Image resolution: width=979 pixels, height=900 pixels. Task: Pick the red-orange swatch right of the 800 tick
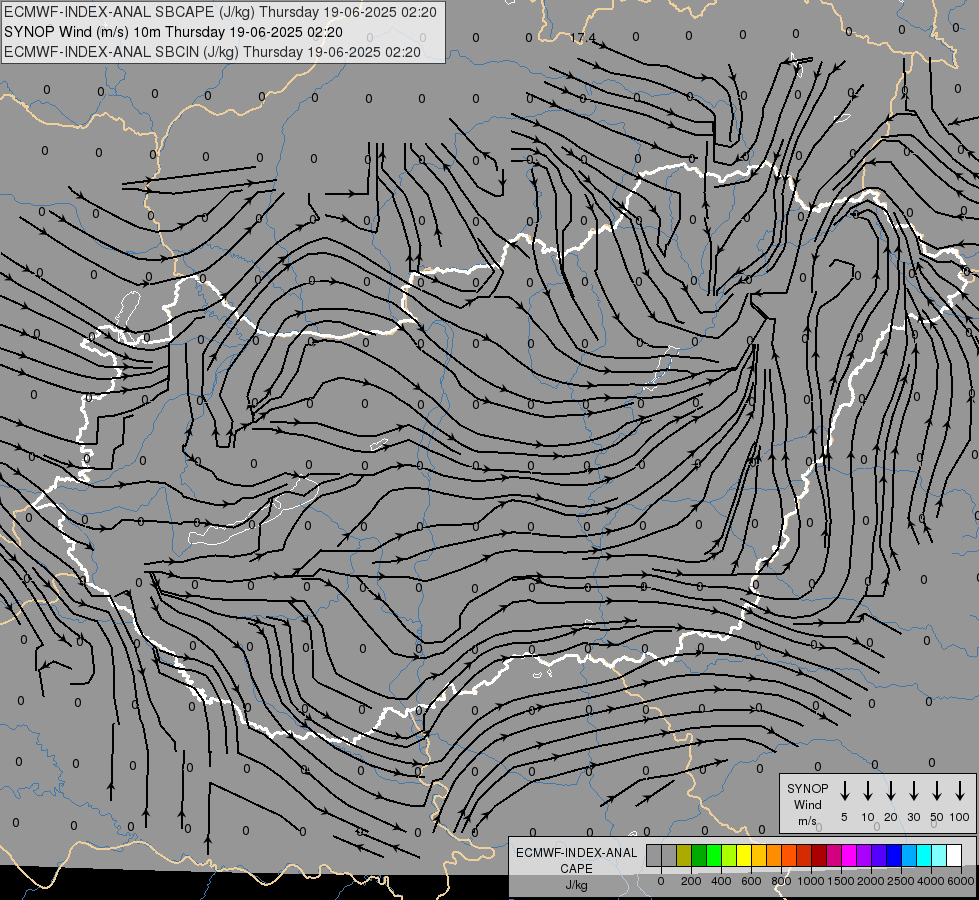[789, 855]
